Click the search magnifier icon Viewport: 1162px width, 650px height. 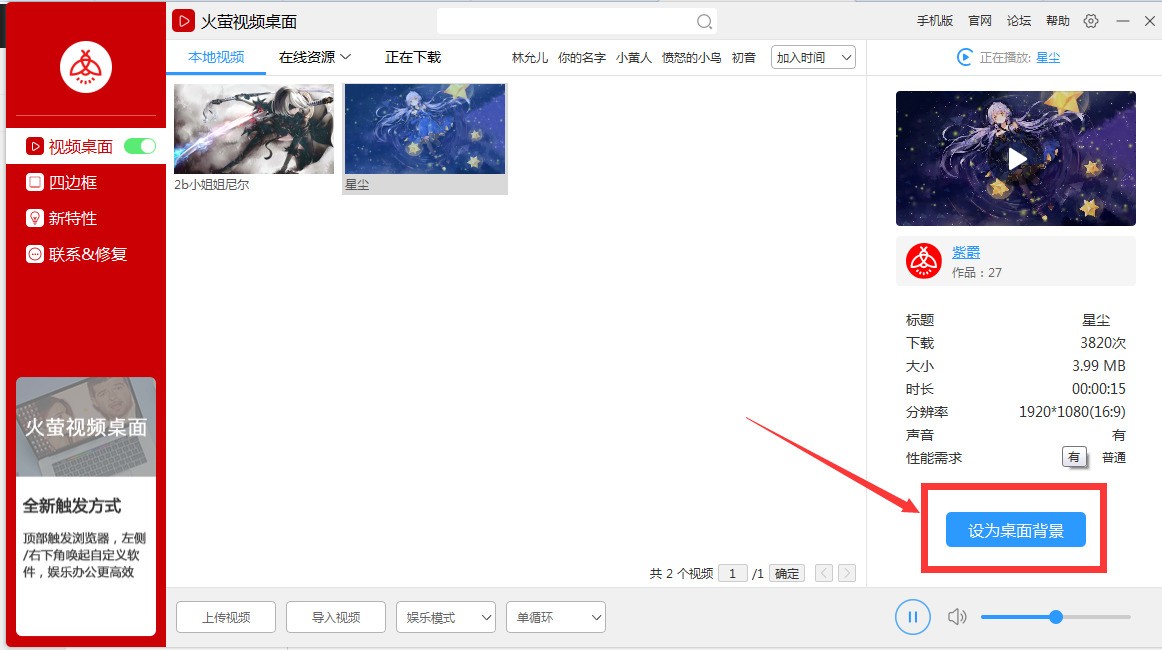[704, 20]
